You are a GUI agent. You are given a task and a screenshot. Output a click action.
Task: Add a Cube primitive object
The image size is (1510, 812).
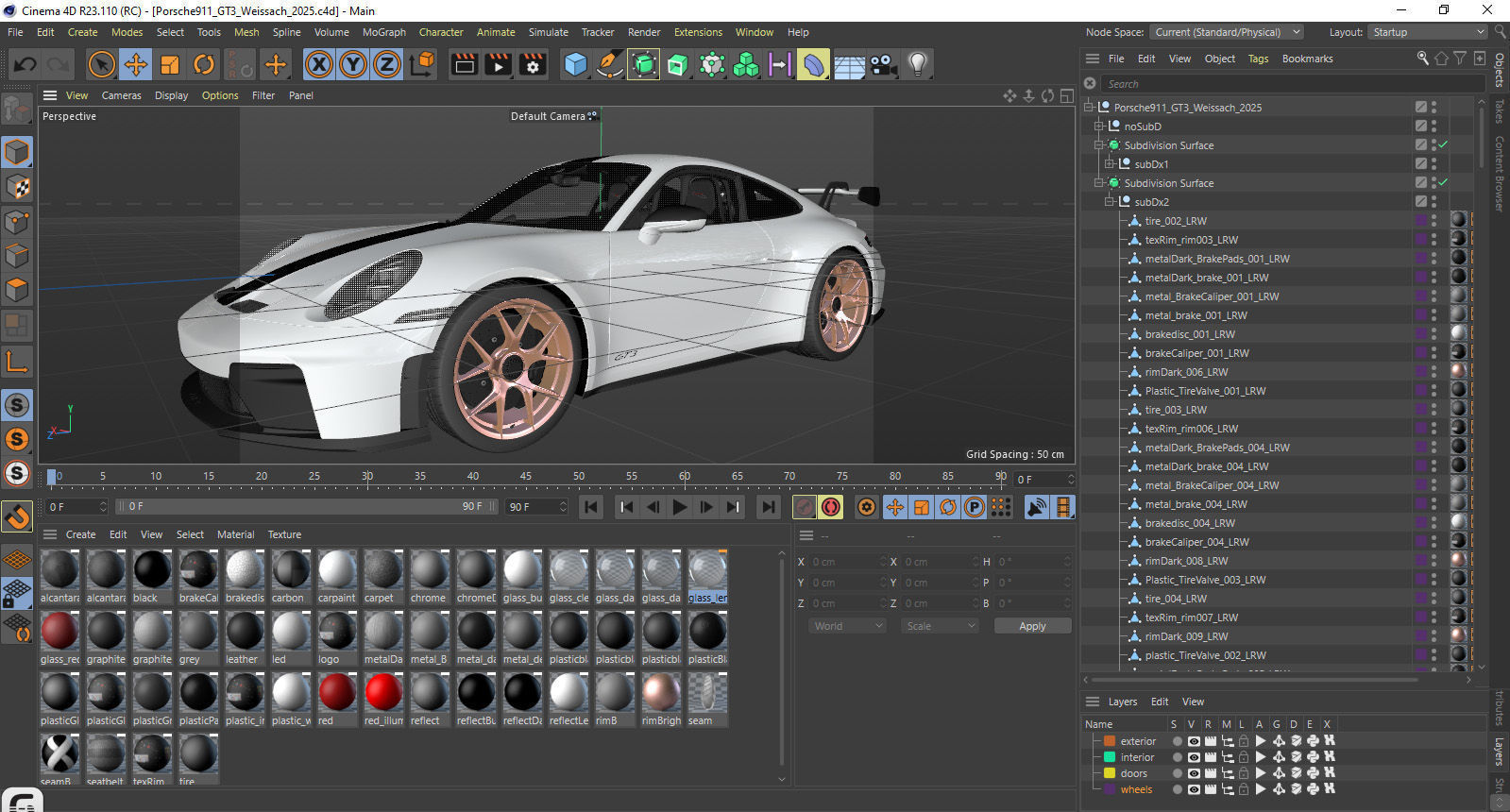575,64
